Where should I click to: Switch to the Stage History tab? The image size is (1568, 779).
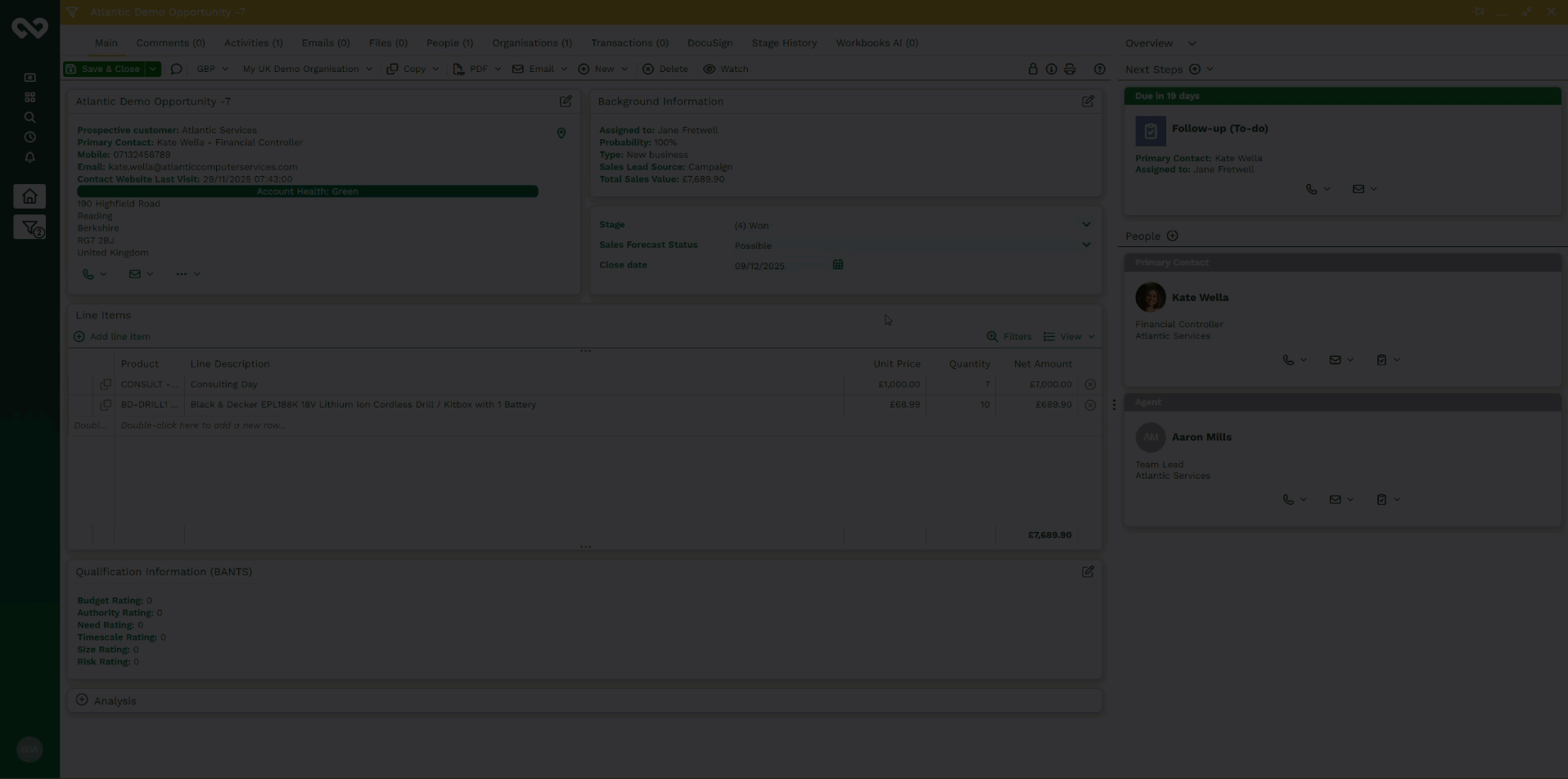[x=783, y=43]
